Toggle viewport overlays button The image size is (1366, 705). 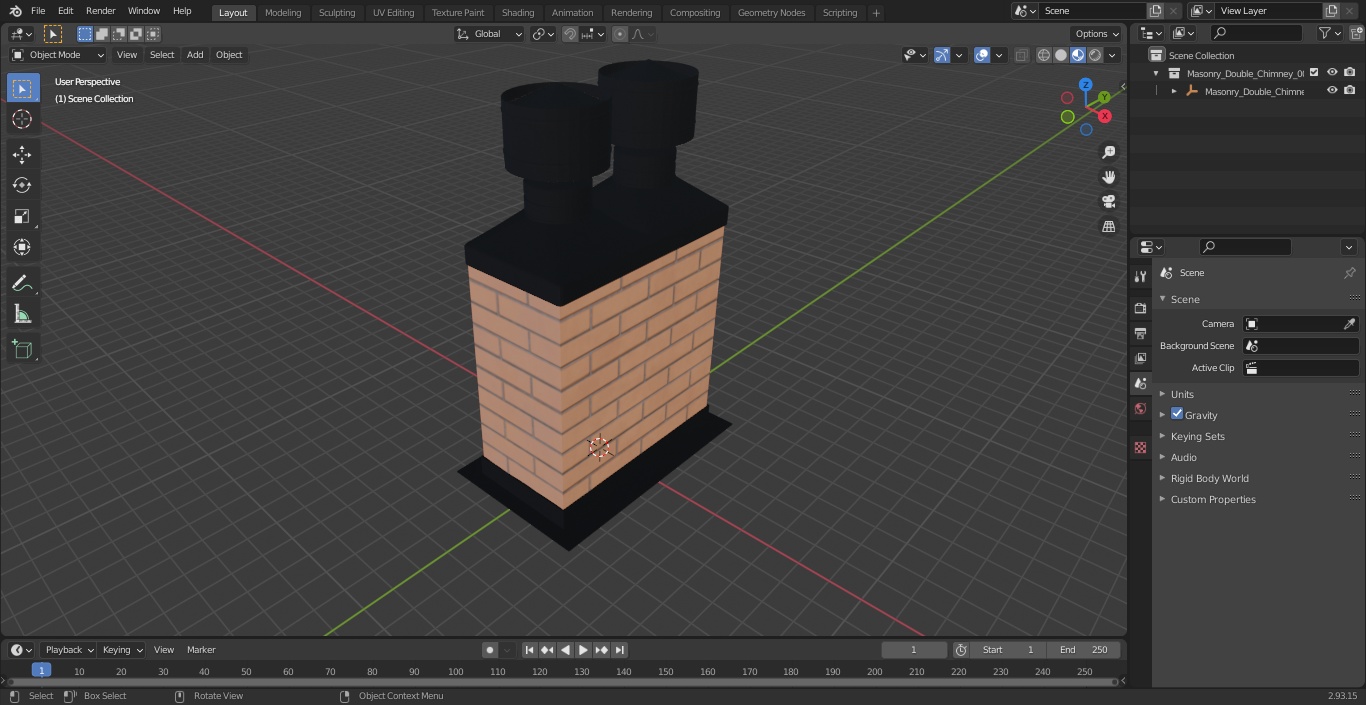click(982, 55)
